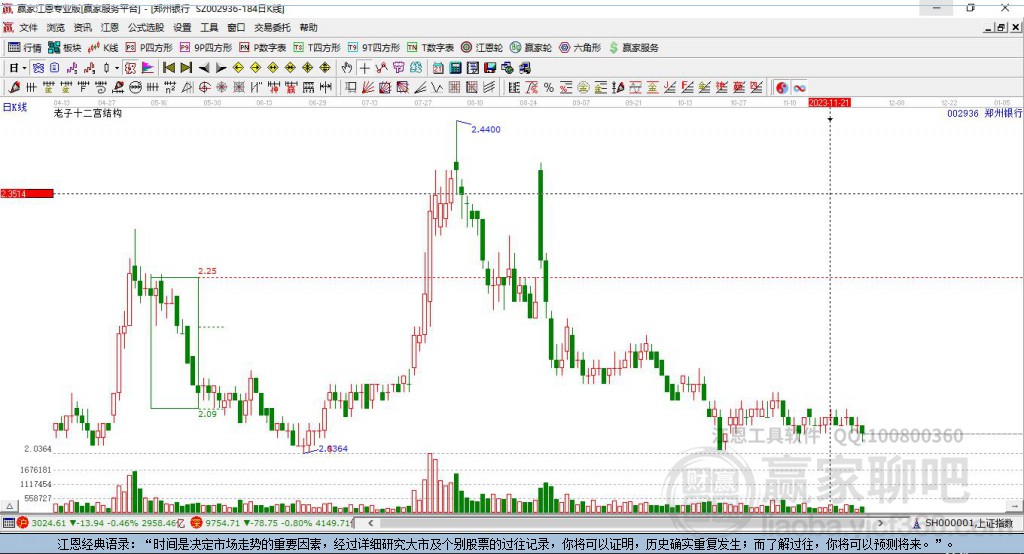
Task: Click the red floppy save icon
Action: (490, 67)
